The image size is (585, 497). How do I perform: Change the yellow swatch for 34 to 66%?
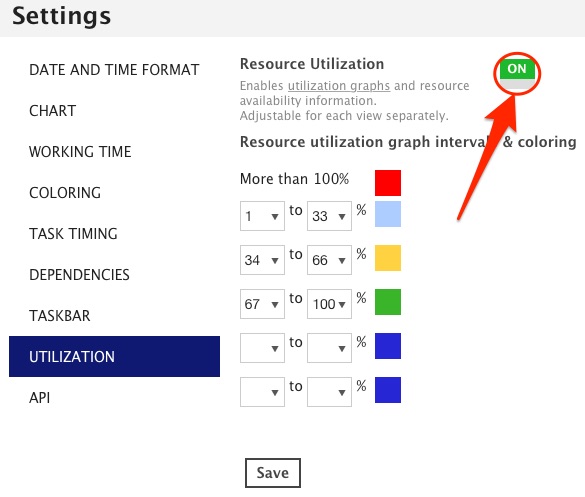click(388, 258)
